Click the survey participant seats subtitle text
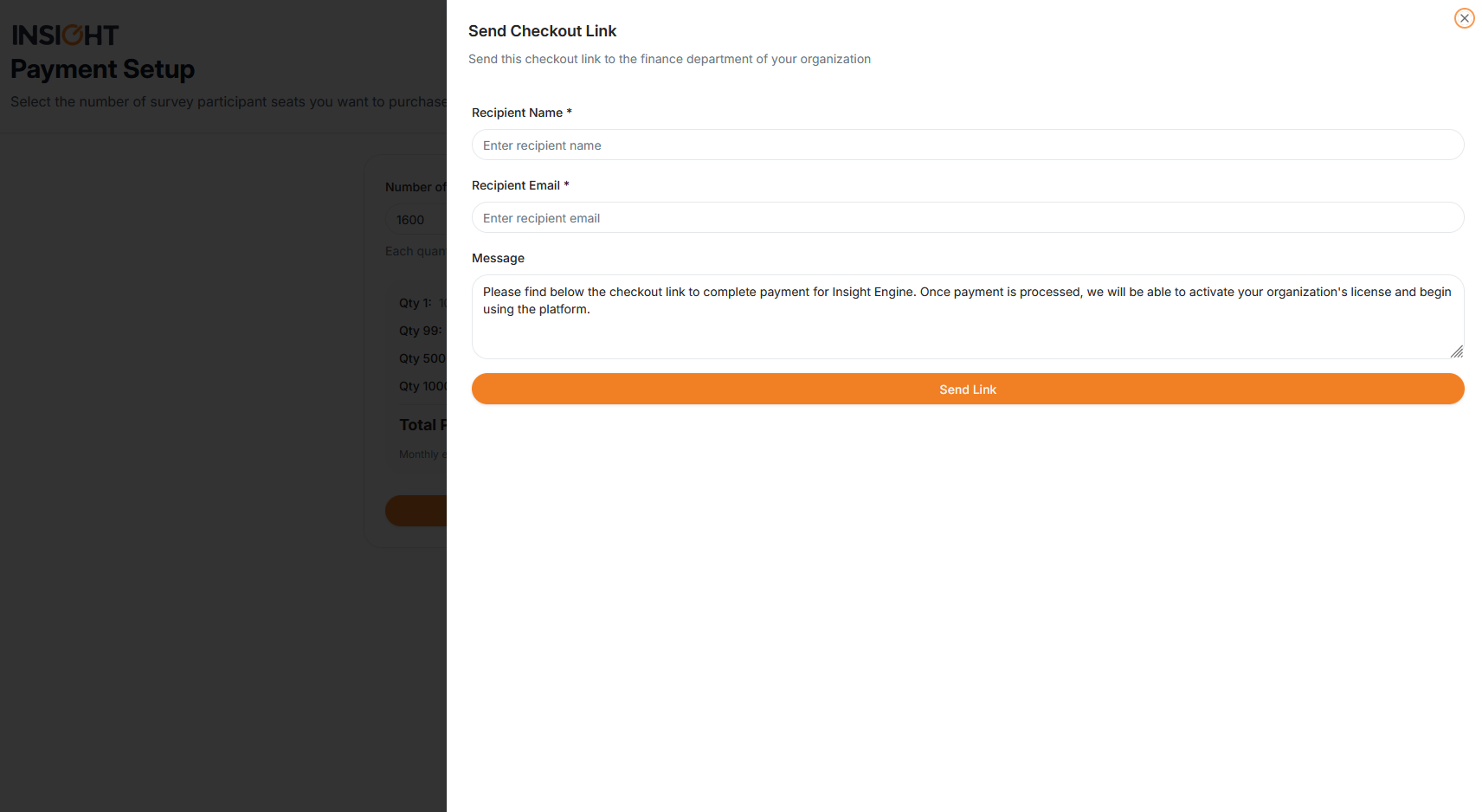The width and height of the screenshot is (1482, 812). click(x=228, y=102)
